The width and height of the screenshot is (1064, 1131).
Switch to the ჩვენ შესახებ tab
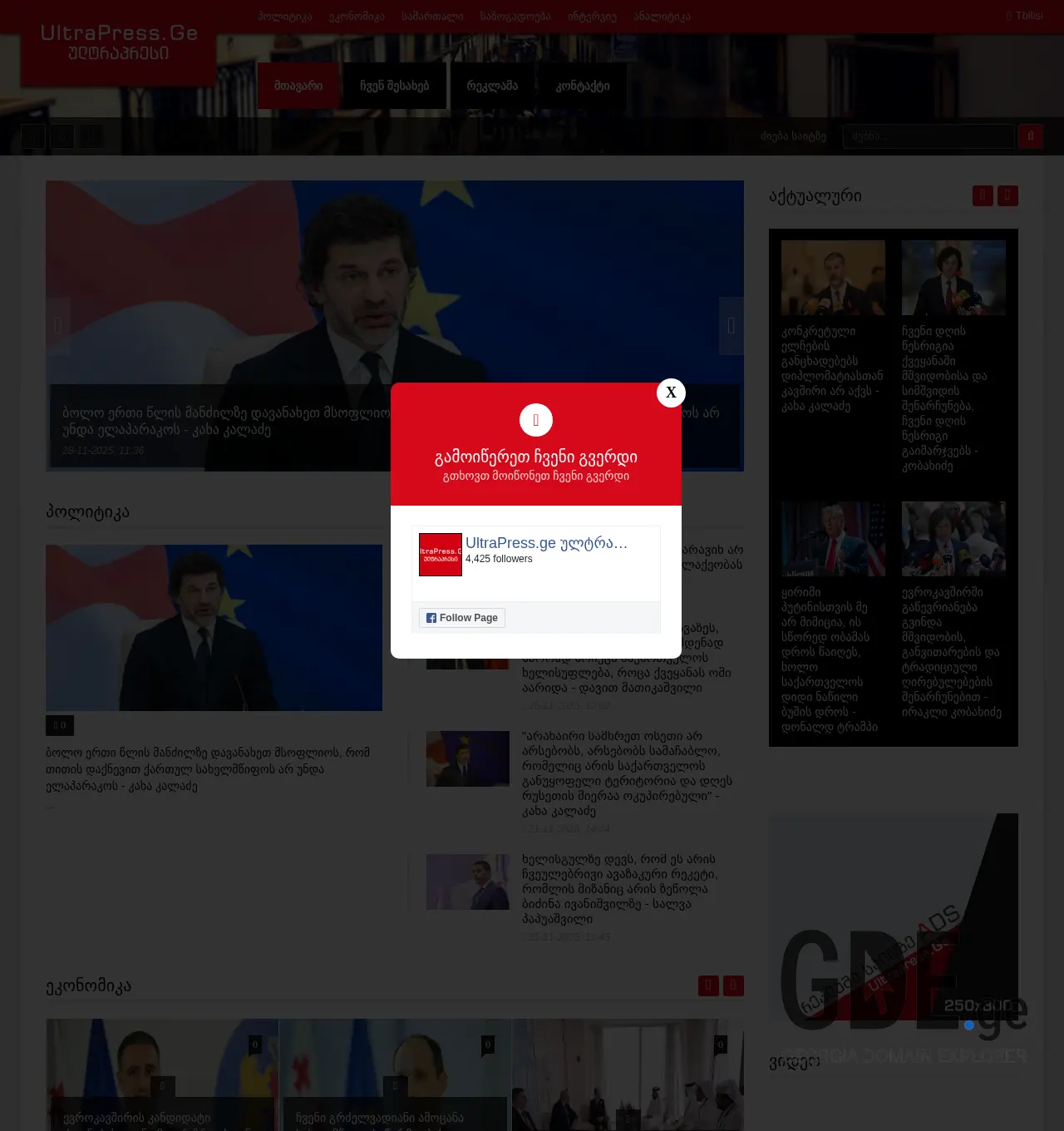[394, 85]
